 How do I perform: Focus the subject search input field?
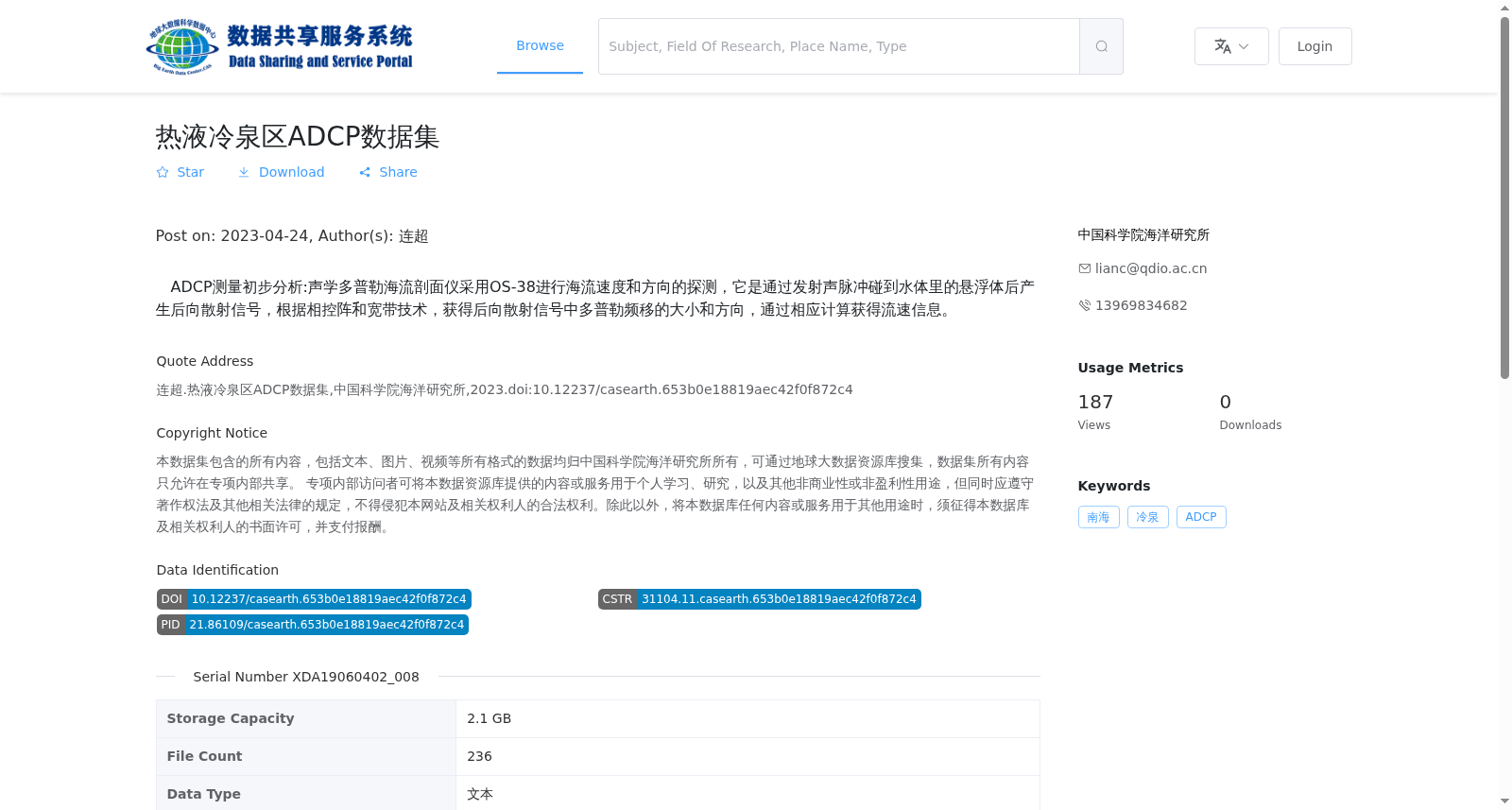pyautogui.click(x=838, y=46)
